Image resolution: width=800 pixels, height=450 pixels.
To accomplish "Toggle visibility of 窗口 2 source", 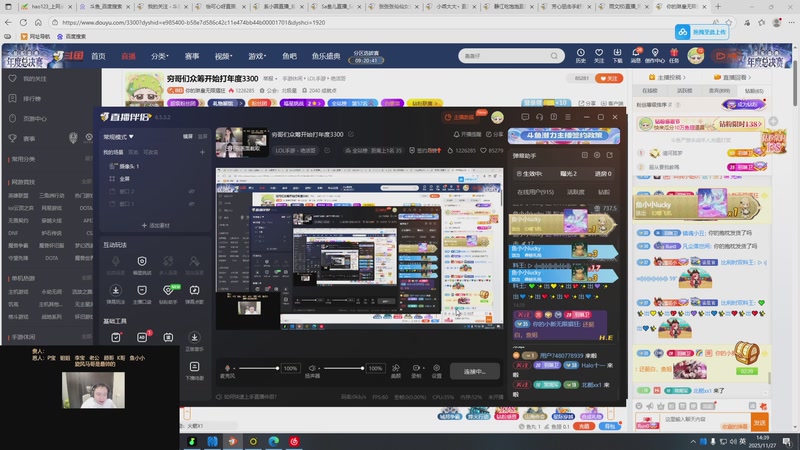I will pyautogui.click(x=192, y=191).
